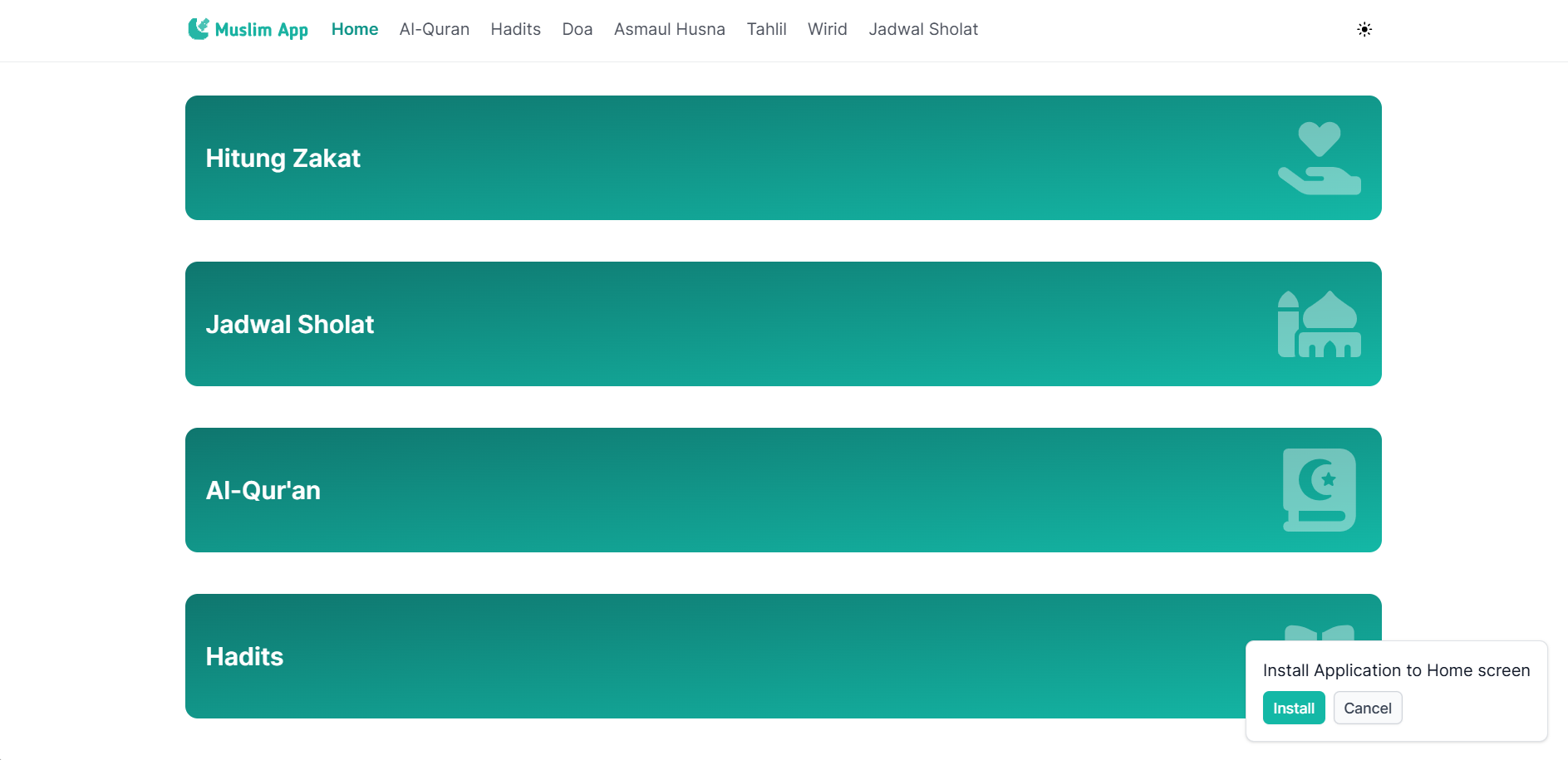1568x760 pixels.
Task: Open the Jadwal Sholat card title
Action: click(x=290, y=324)
